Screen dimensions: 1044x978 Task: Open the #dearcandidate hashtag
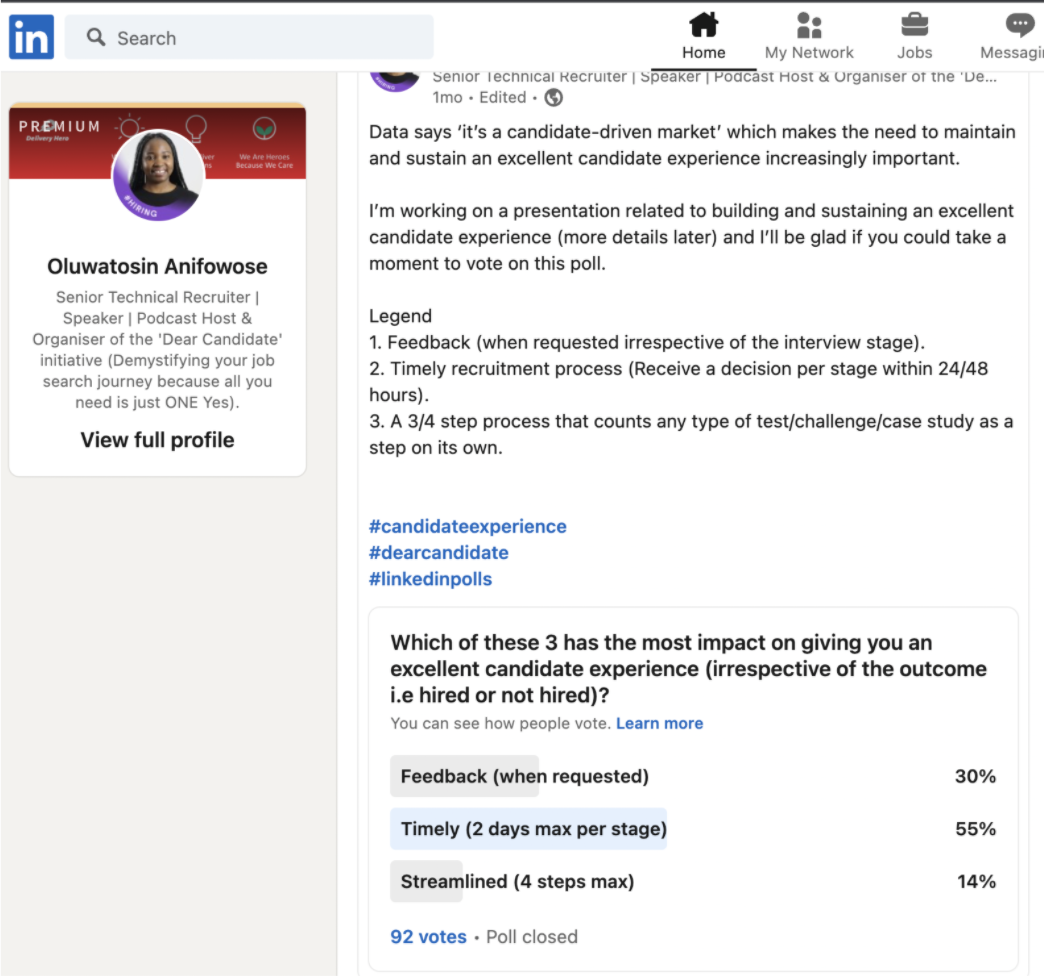point(438,553)
